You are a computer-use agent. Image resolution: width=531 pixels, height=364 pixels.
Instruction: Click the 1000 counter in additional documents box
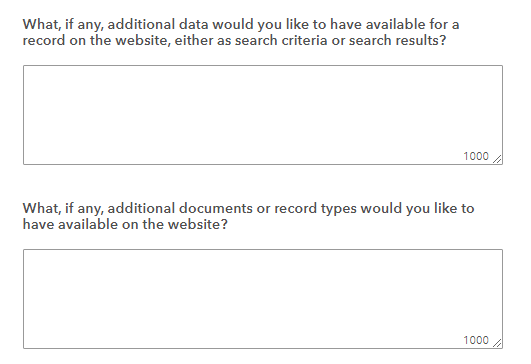[476, 340]
